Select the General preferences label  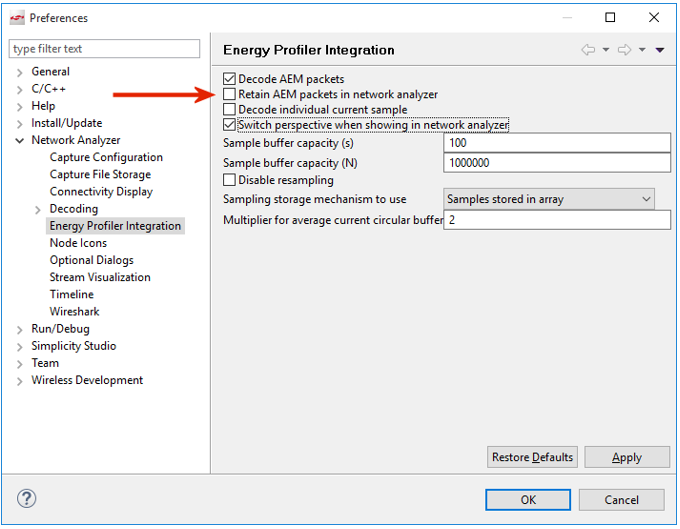[50, 72]
